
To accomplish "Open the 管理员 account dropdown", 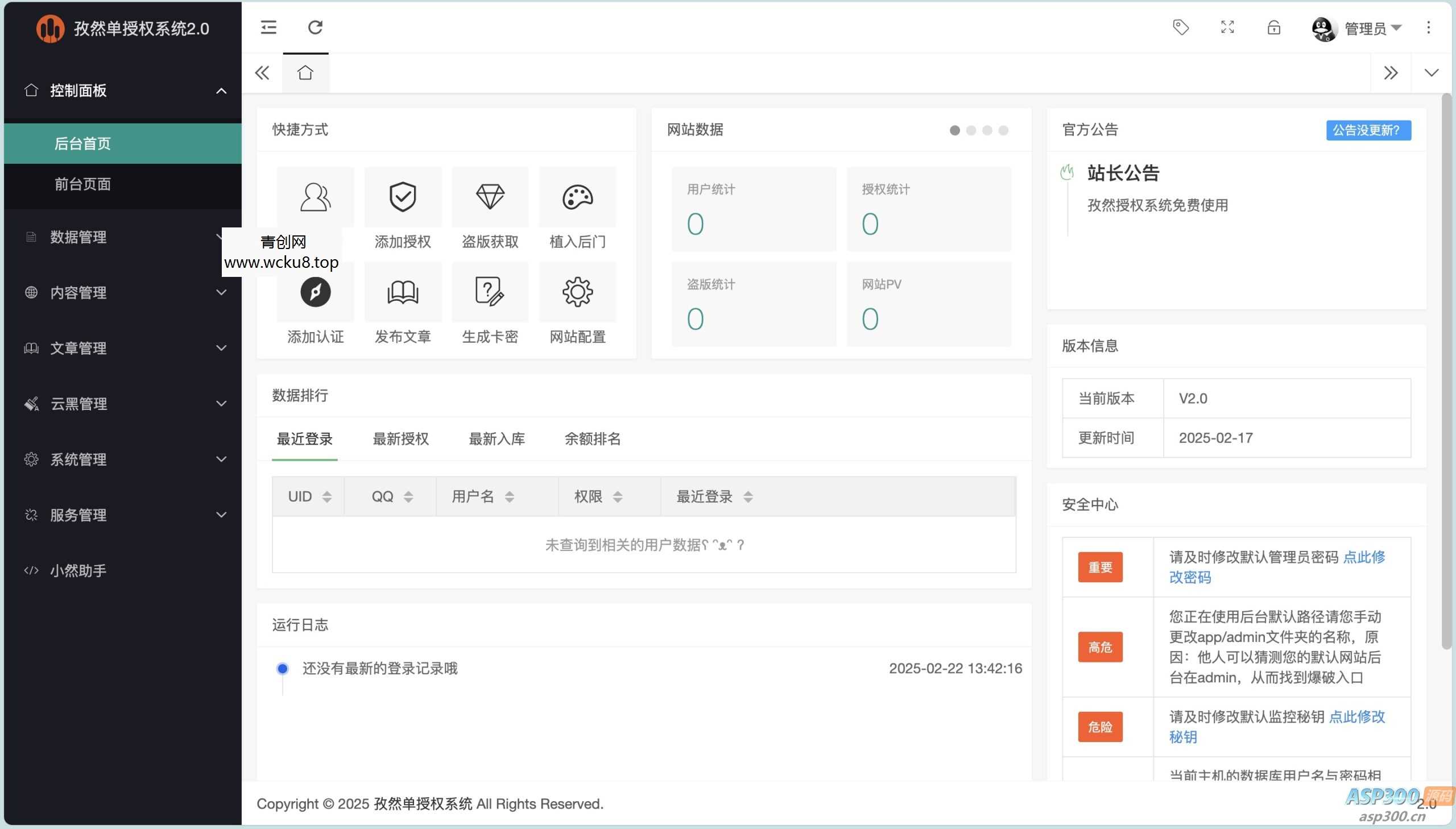I will coord(1374,28).
